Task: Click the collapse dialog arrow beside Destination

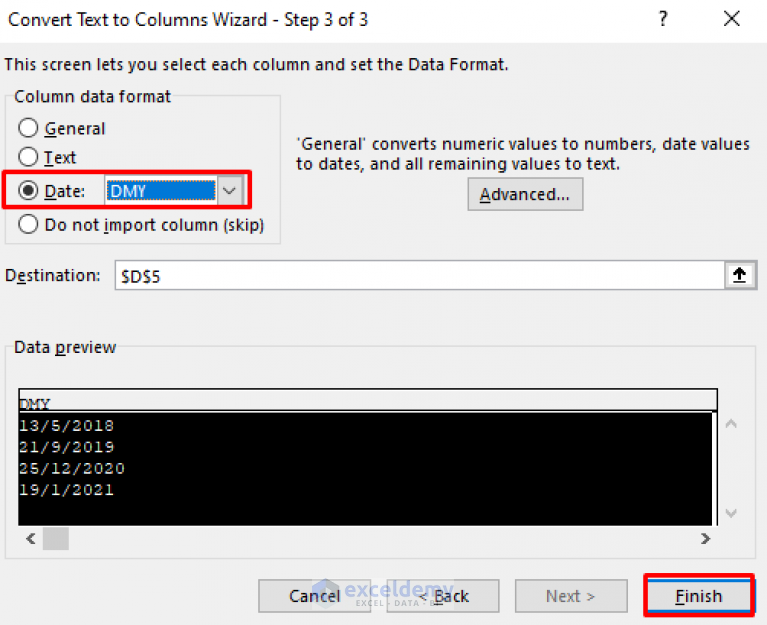Action: 740,275
